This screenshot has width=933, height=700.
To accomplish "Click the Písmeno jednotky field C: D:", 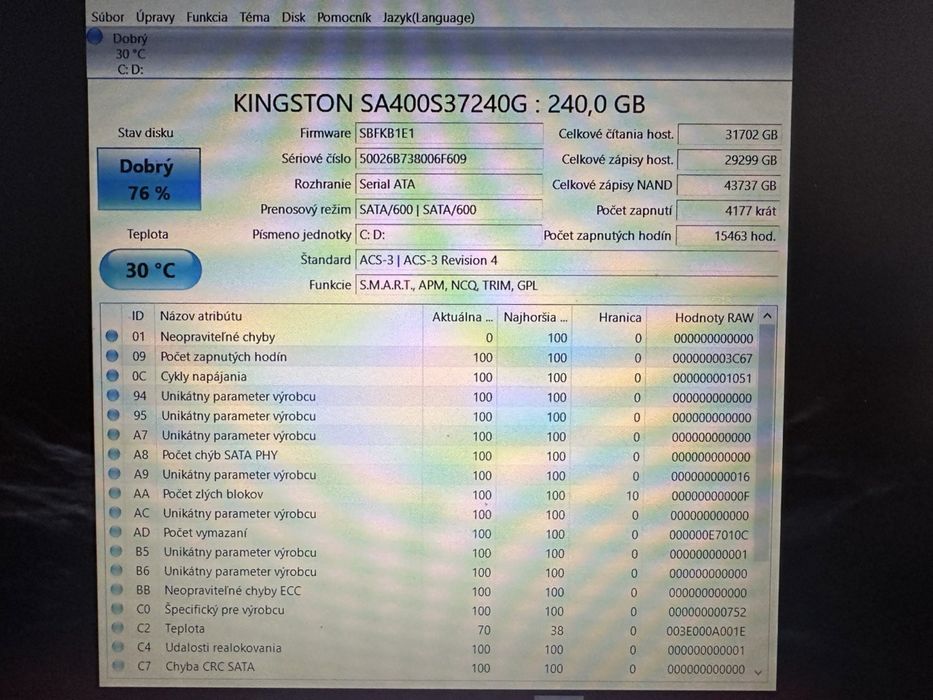I will pos(449,235).
